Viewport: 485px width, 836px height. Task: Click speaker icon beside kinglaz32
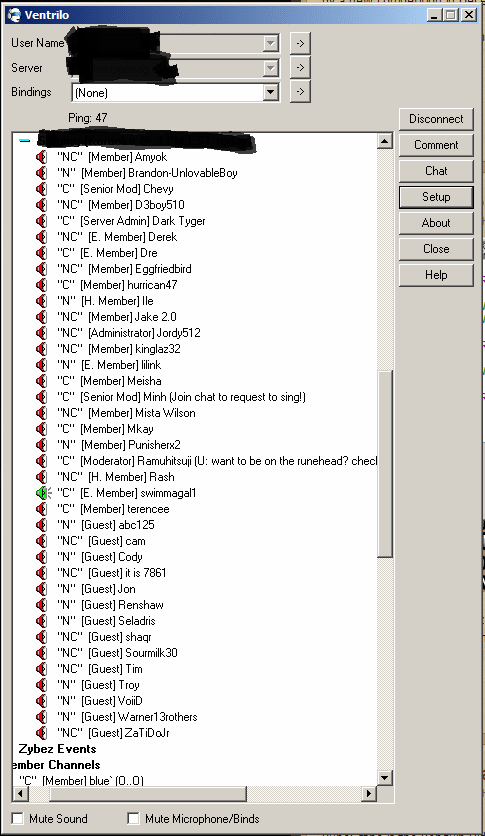[x=42, y=349]
